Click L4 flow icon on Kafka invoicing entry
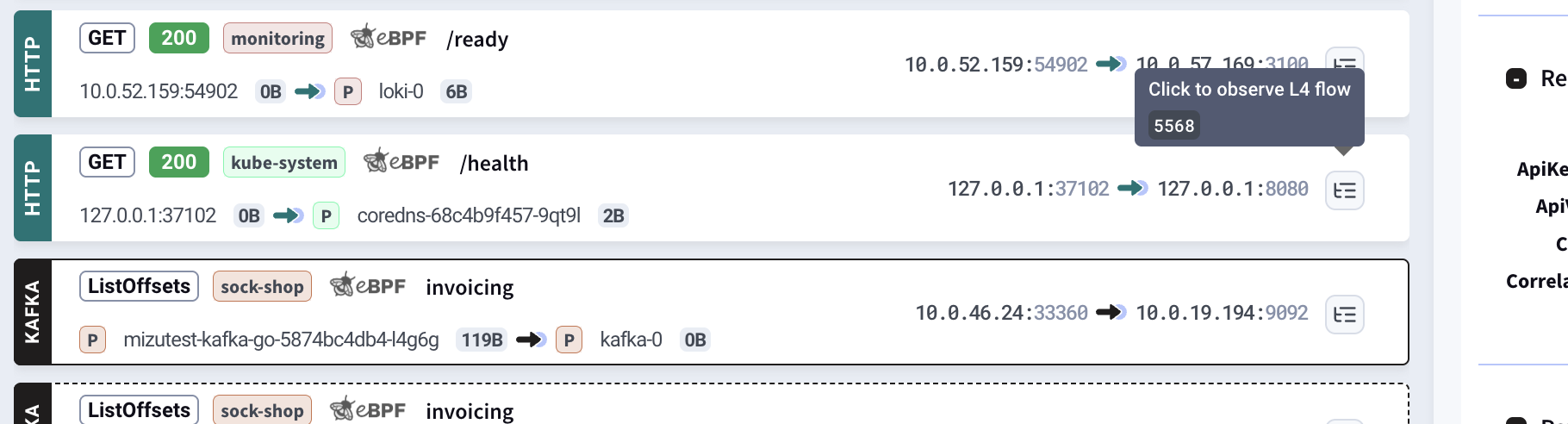The width and height of the screenshot is (1568, 424). 1344,315
